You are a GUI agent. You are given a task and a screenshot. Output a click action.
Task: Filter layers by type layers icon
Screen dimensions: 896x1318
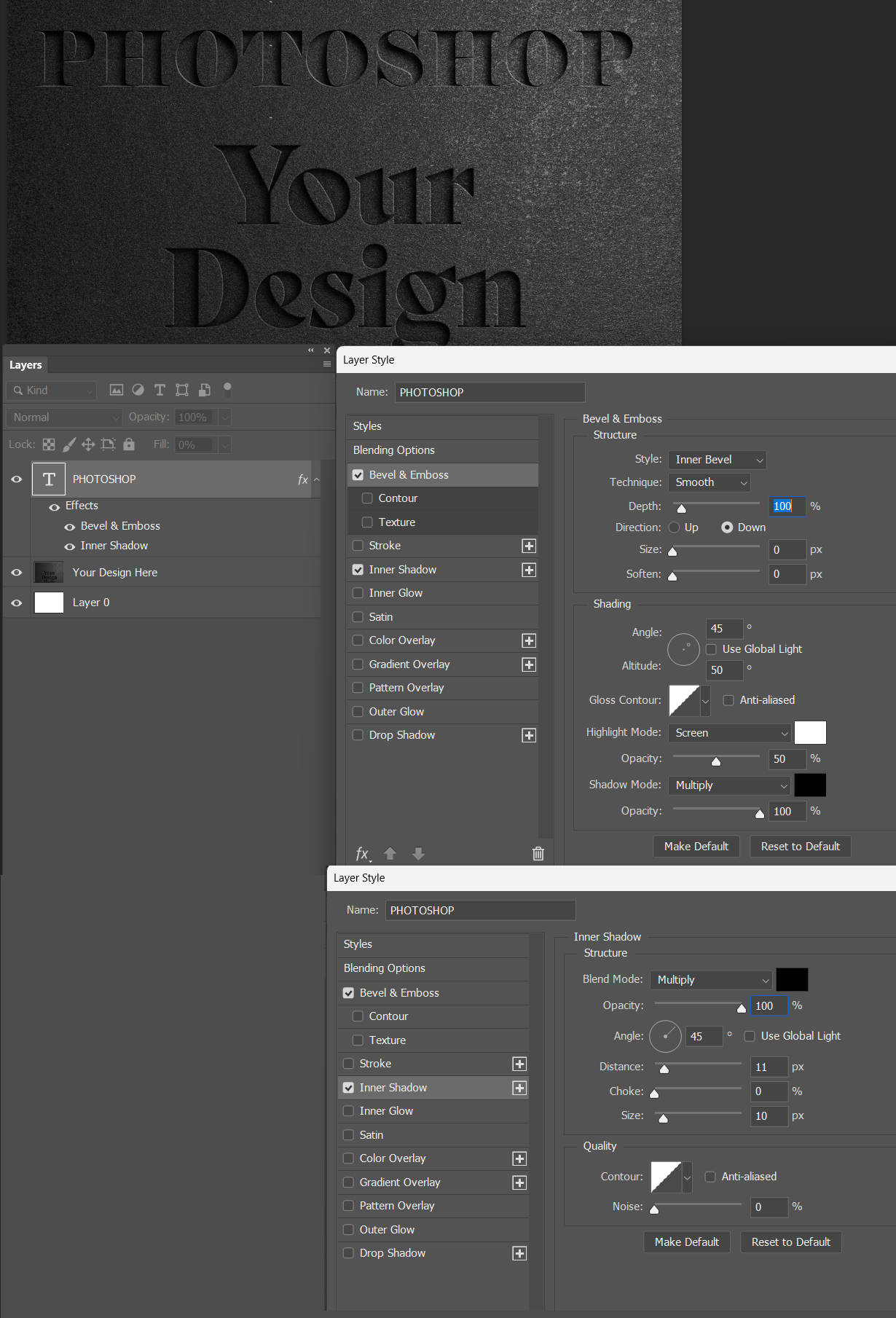(160, 390)
